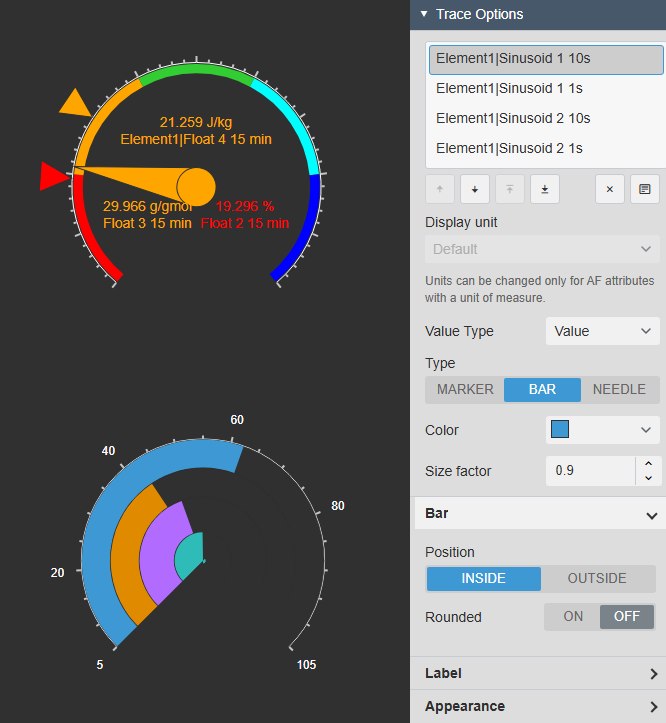This screenshot has height=723, width=666.
Task: Click the Float 2 15 min label
Action: pos(245,224)
